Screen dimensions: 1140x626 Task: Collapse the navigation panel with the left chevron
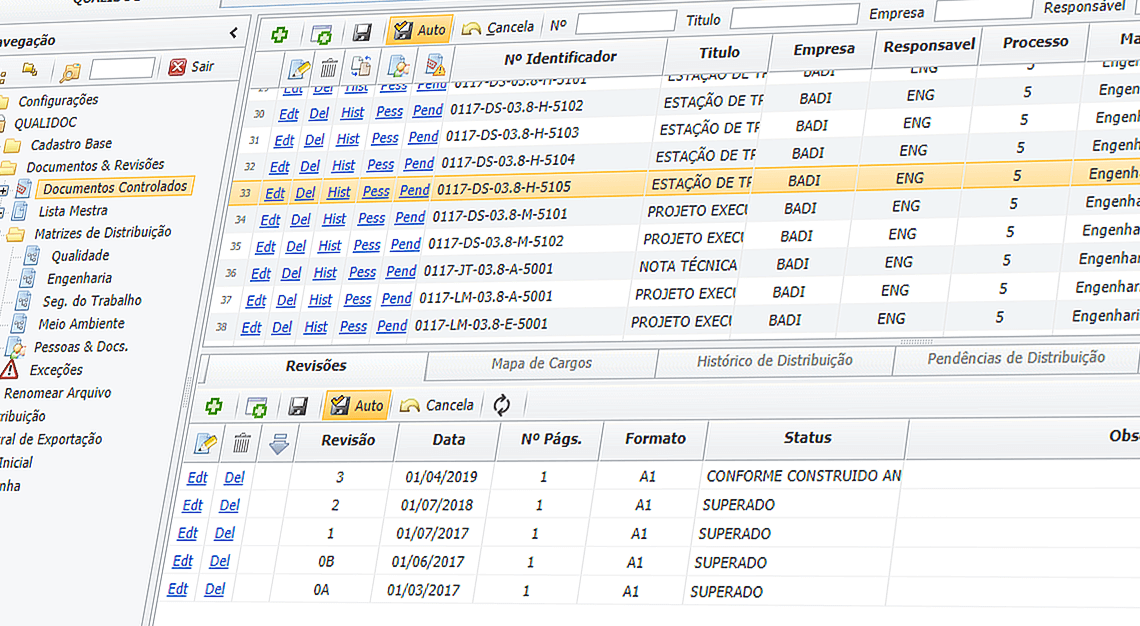click(233, 30)
